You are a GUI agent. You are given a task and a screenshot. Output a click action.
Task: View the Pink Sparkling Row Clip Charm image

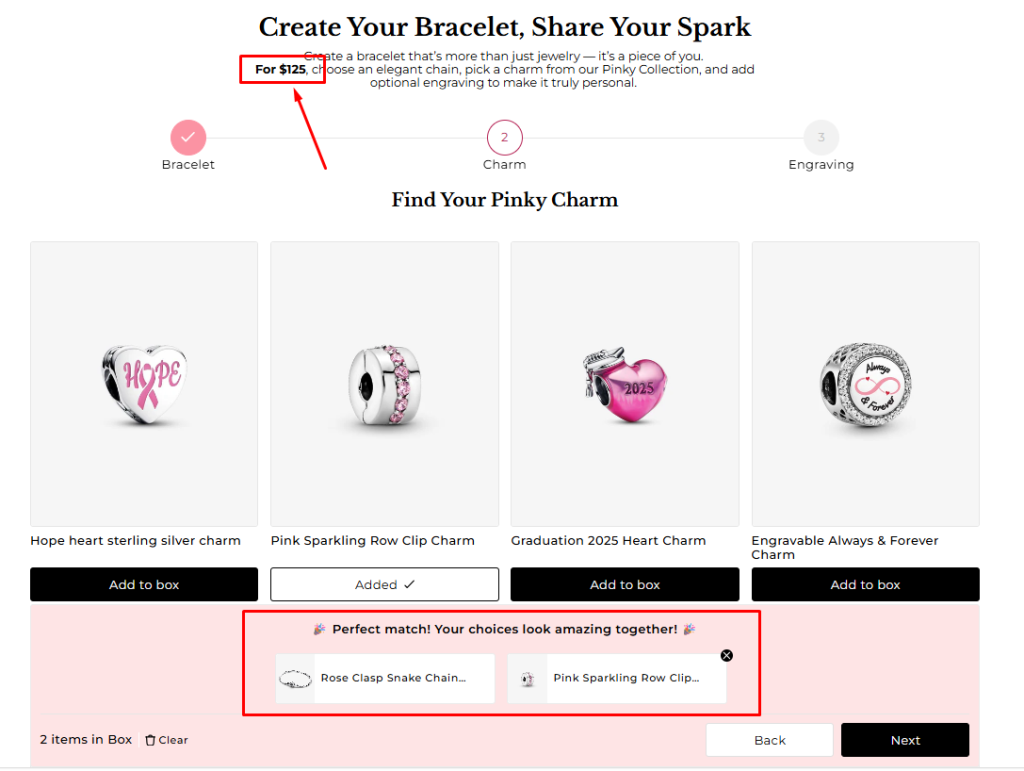click(384, 383)
